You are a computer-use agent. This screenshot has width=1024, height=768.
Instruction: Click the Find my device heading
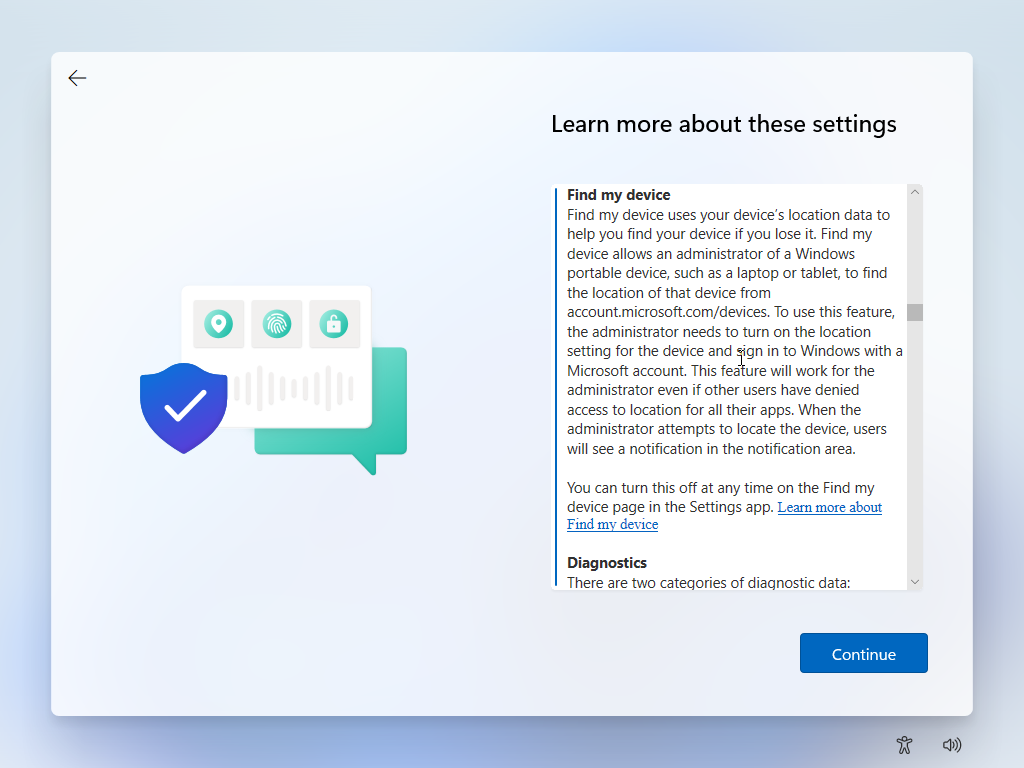(x=618, y=195)
